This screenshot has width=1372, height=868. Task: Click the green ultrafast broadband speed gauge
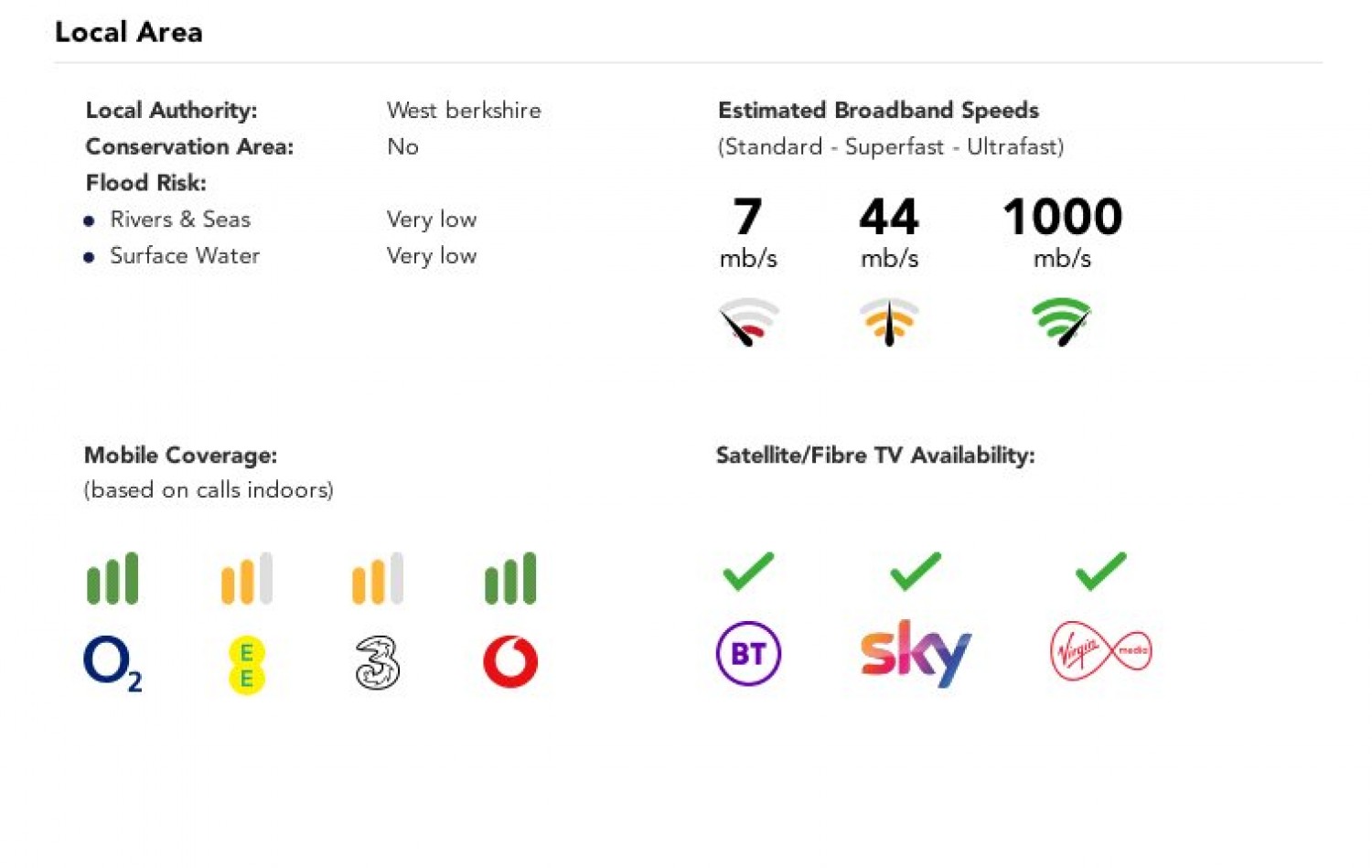coord(1062,322)
